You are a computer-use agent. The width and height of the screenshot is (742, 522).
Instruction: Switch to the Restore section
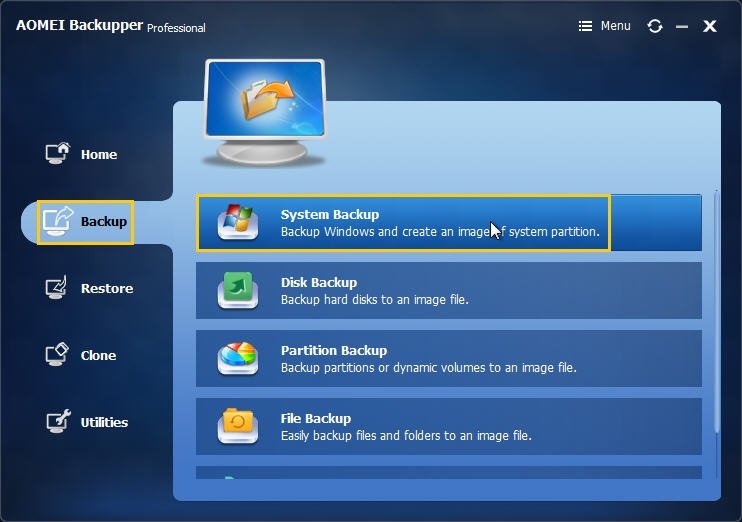[107, 288]
